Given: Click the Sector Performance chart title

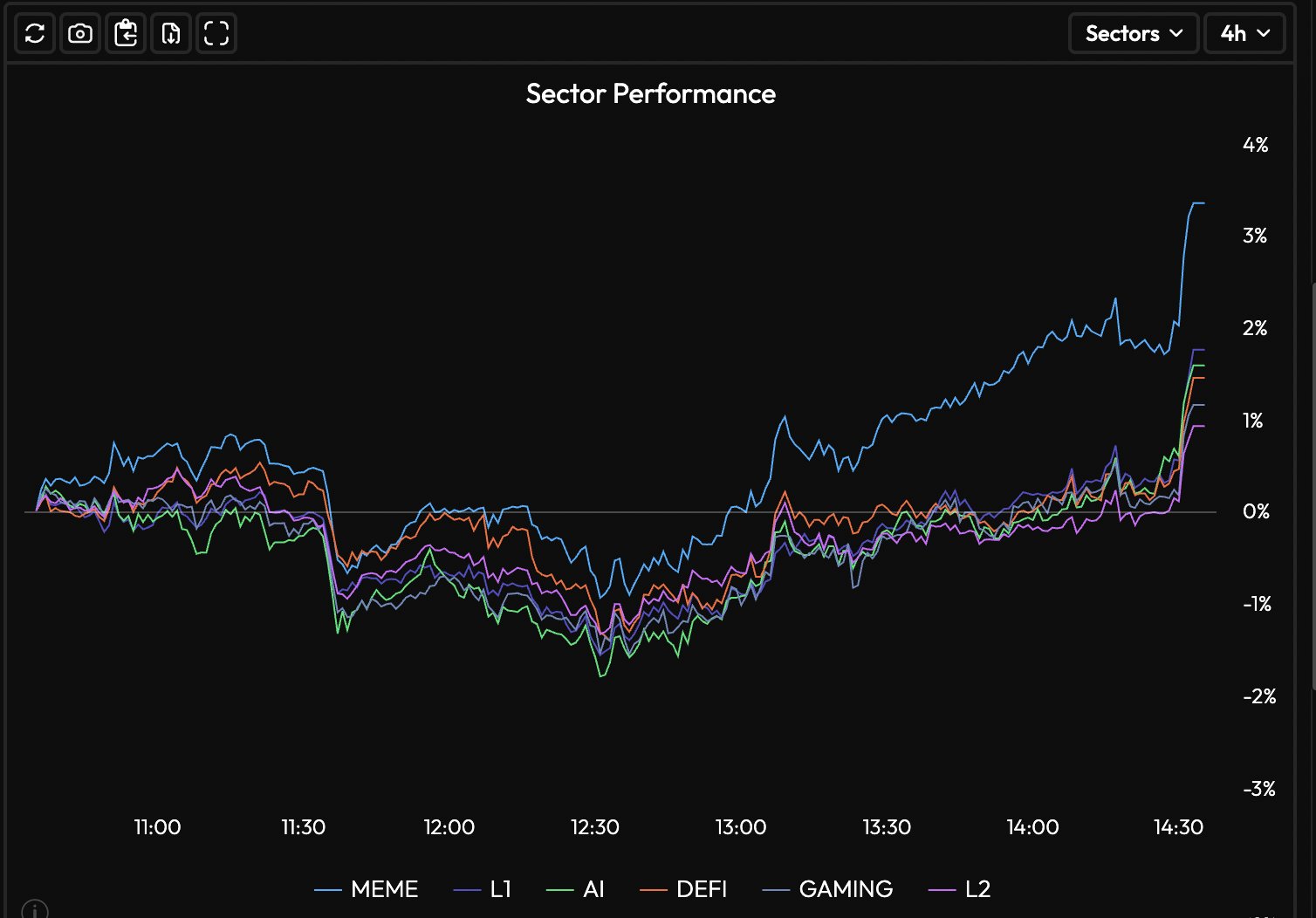Looking at the screenshot, I should point(650,93).
